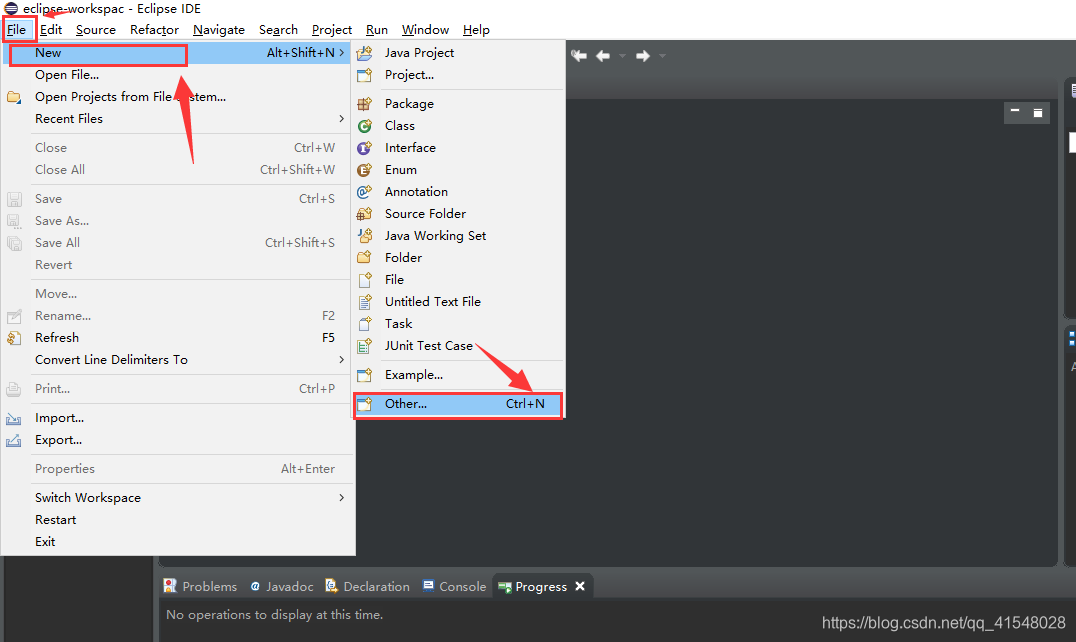Image resolution: width=1076 pixels, height=642 pixels.
Task: Click the Eclipse logo in title bar
Action: pos(11,8)
